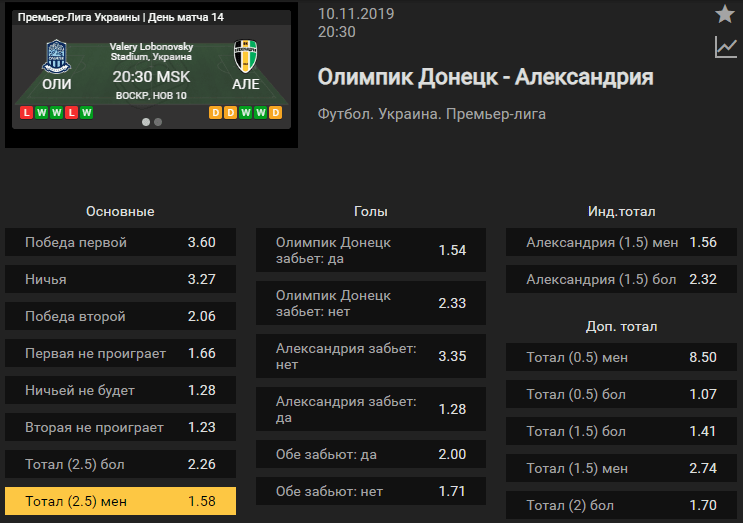The width and height of the screenshot is (743, 523).
Task: Click the Основные section heading
Action: [120, 211]
